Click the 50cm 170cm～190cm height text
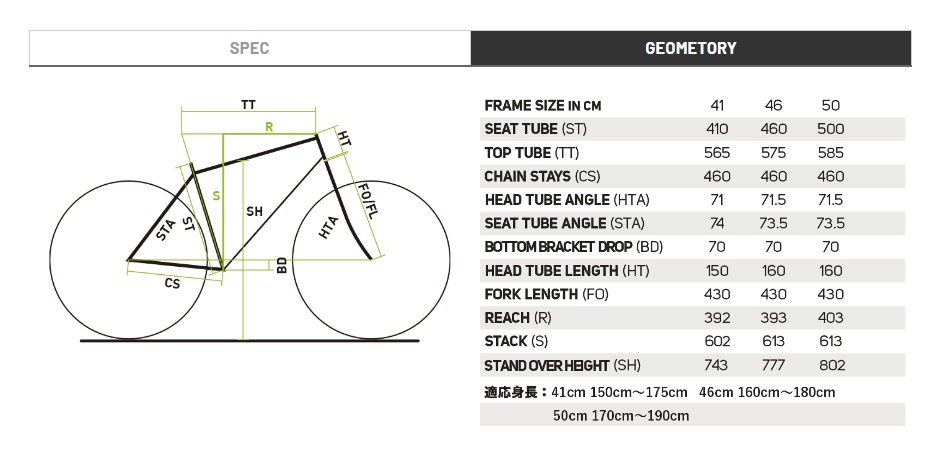The width and height of the screenshot is (952, 461). click(x=621, y=416)
